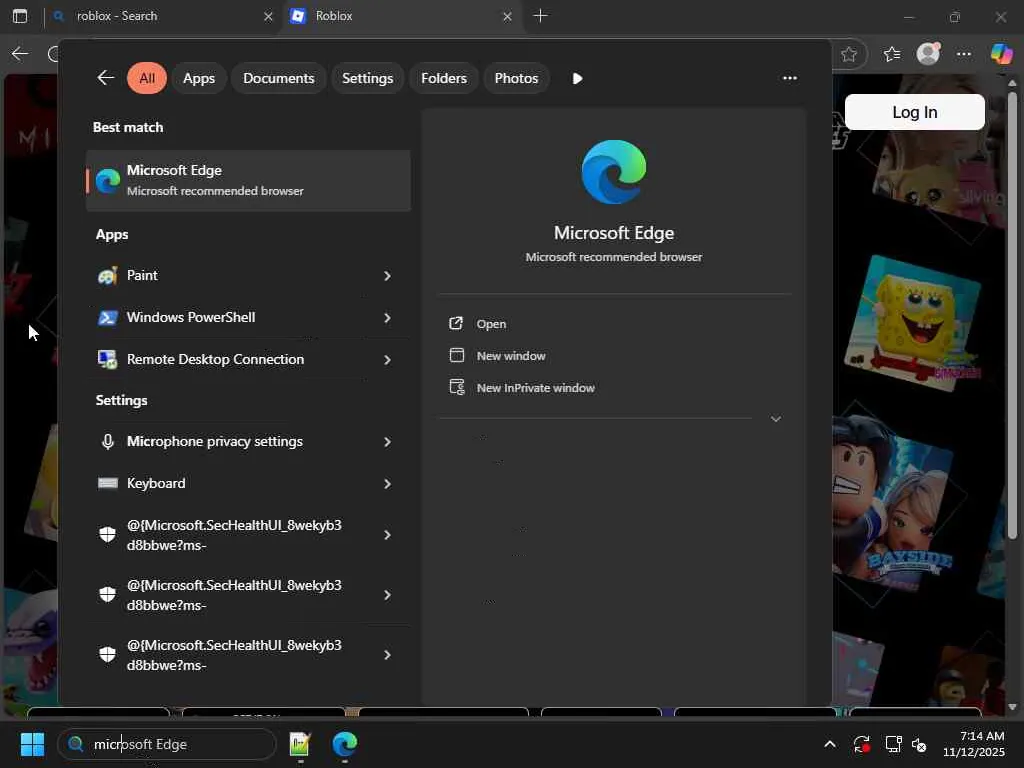Switch to the Photos filter
Screen dimensions: 1024x768
point(517,78)
